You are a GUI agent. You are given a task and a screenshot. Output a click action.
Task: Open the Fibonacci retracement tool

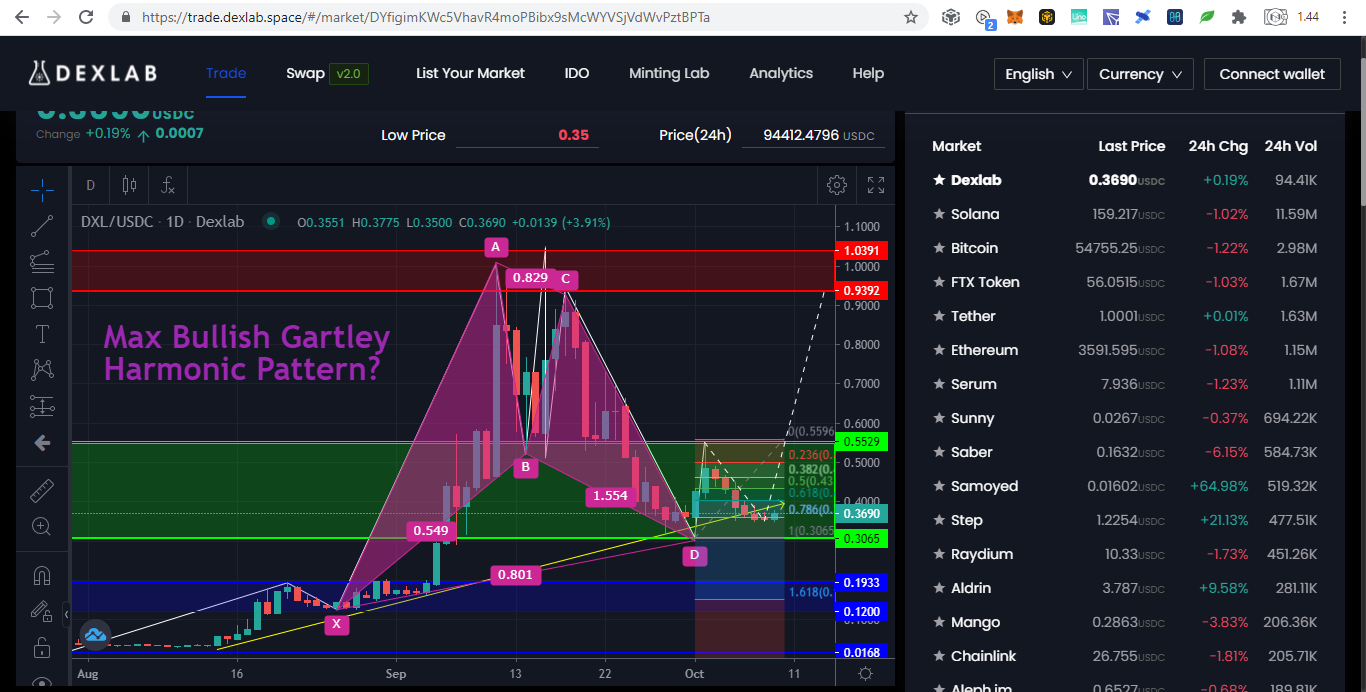click(x=42, y=262)
